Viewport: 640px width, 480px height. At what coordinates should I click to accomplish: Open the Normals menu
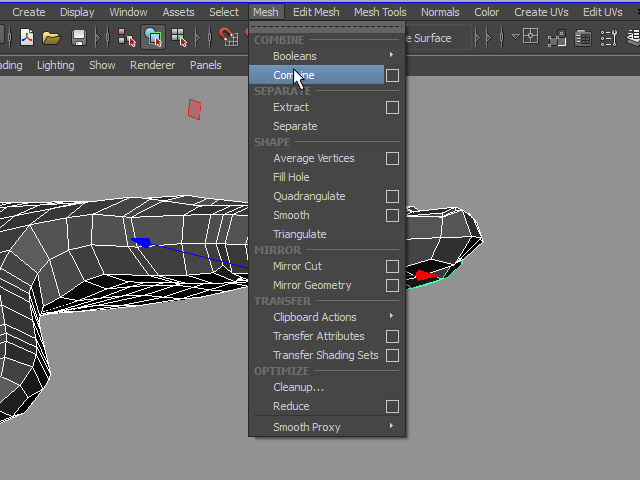440,12
